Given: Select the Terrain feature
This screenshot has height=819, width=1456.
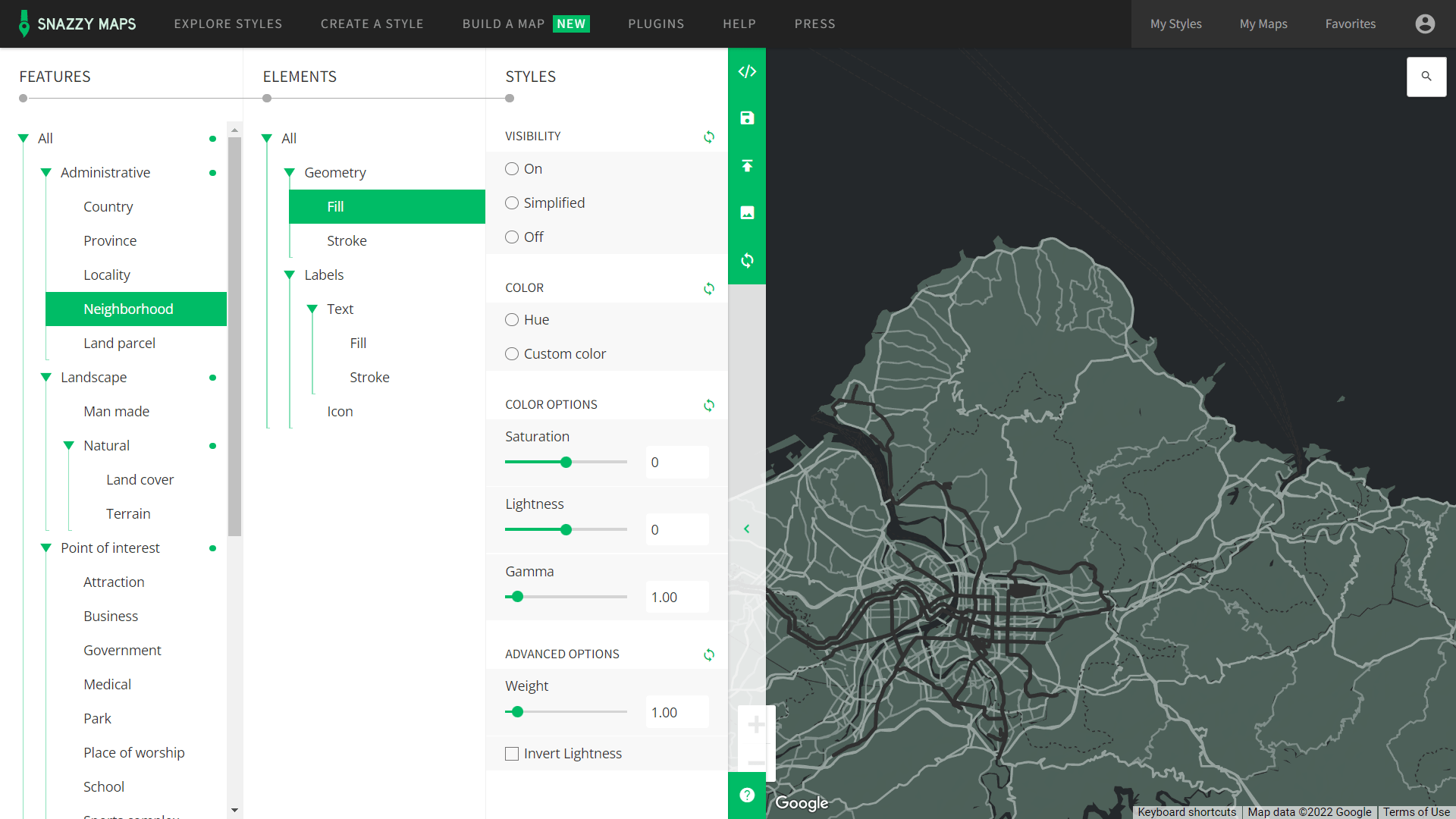Looking at the screenshot, I should 128,513.
